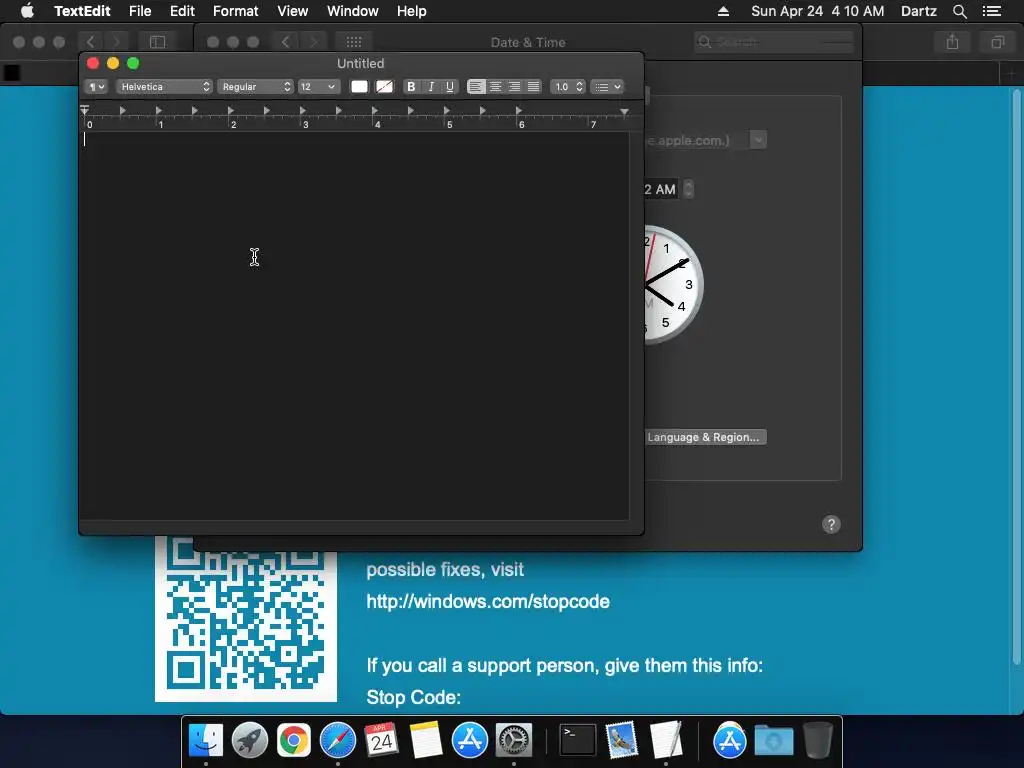This screenshot has height=768, width=1024.
Task: Open the paragraph styles dropdown
Action: point(96,87)
